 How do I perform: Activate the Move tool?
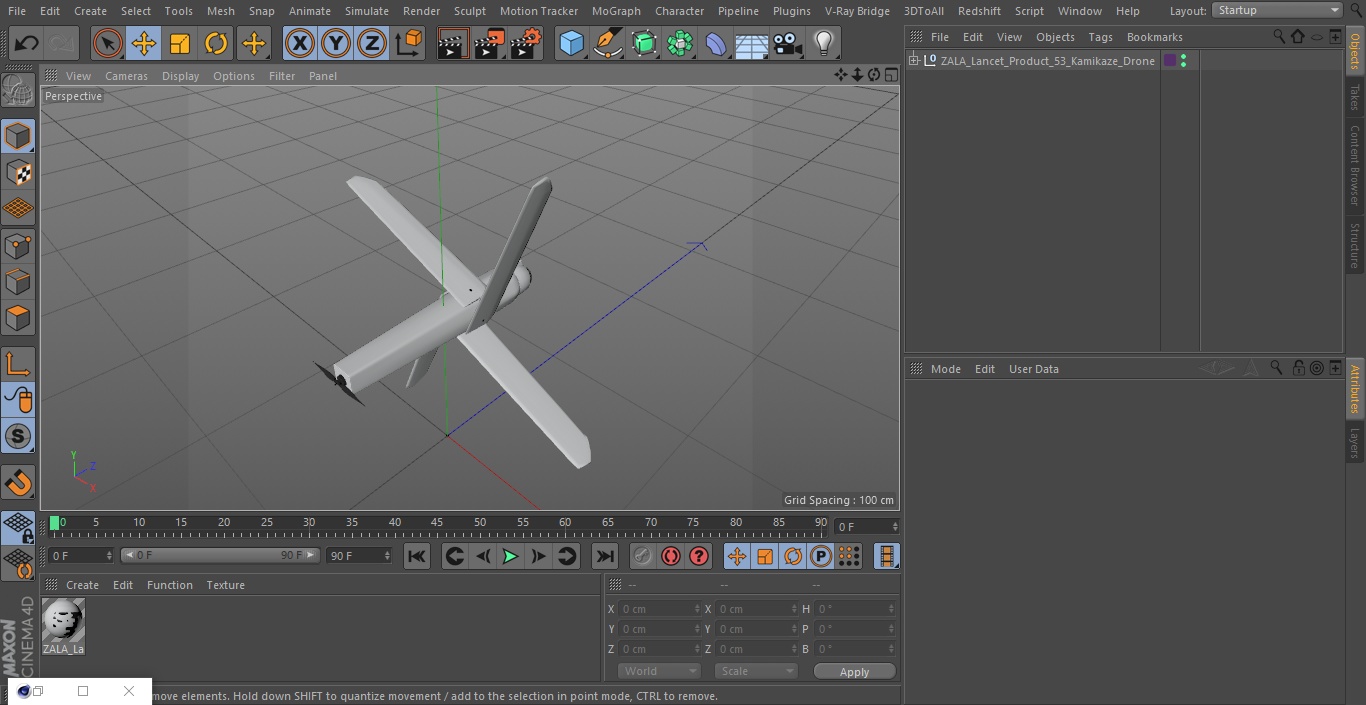click(144, 43)
